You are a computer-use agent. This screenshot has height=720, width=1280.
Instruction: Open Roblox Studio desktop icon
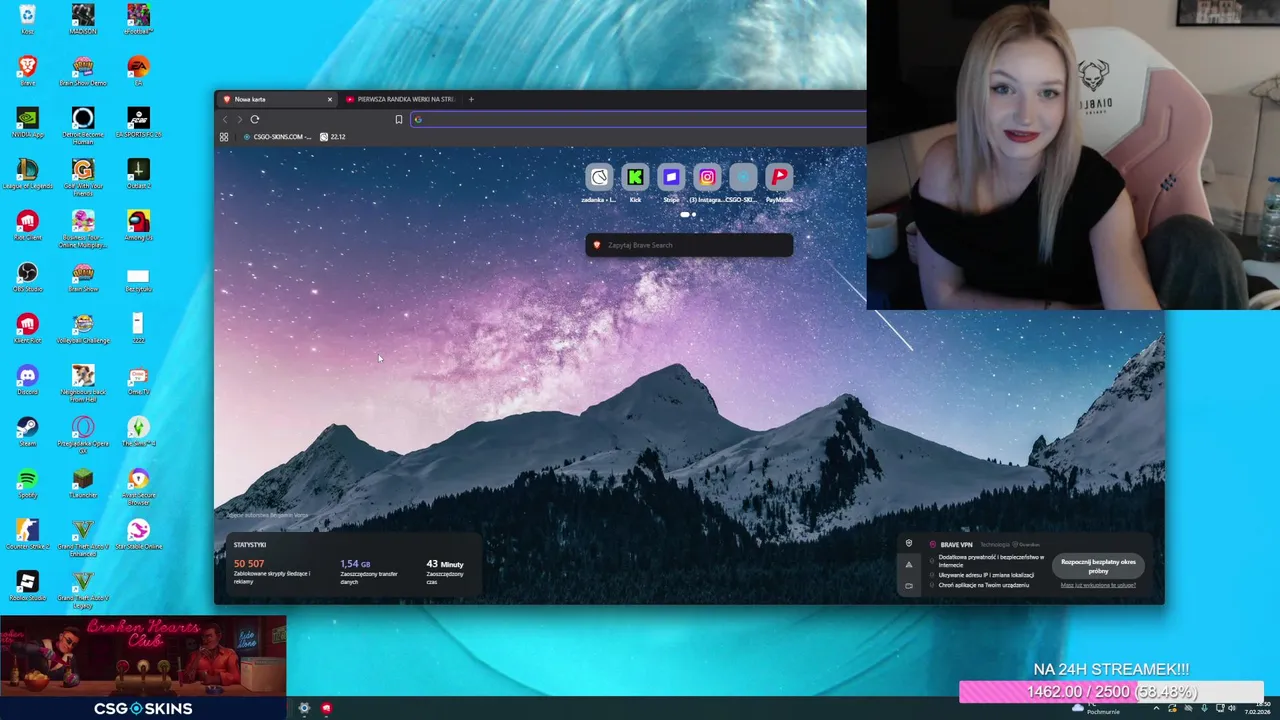pyautogui.click(x=27, y=585)
